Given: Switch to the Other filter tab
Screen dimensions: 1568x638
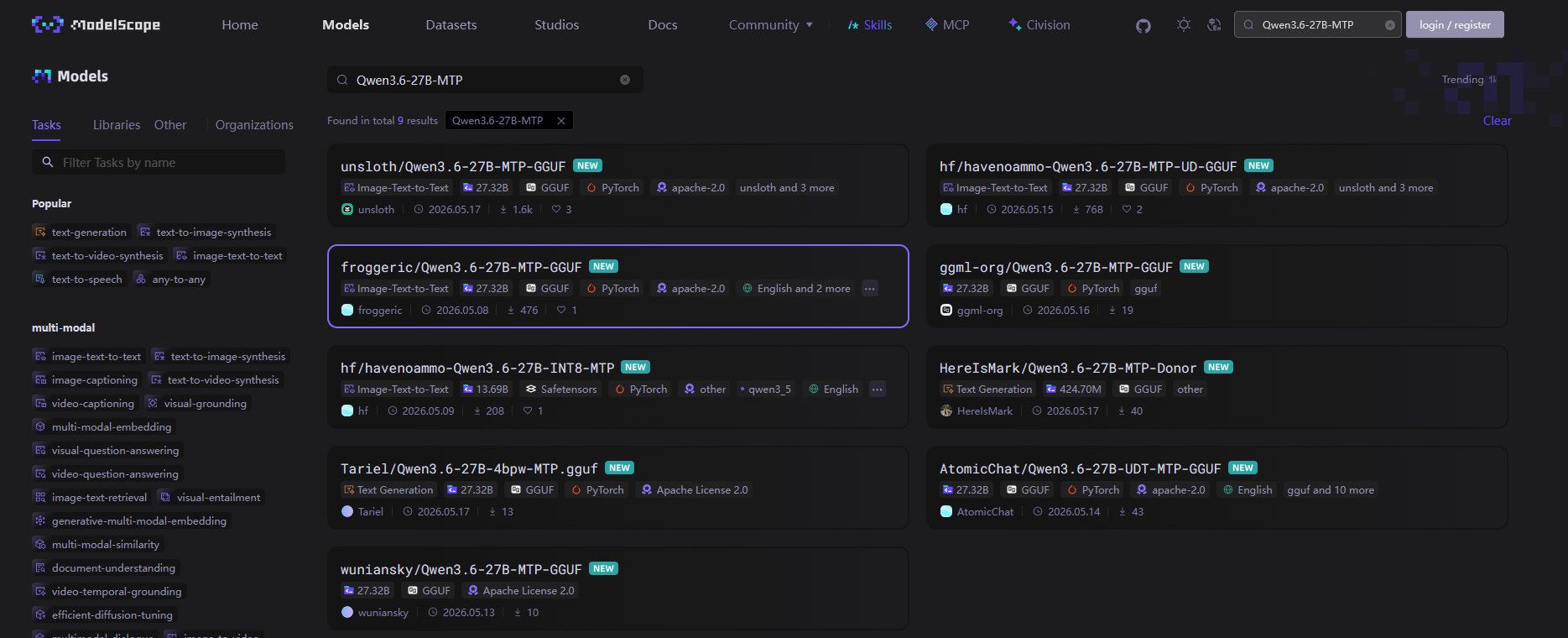Looking at the screenshot, I should tap(170, 125).
